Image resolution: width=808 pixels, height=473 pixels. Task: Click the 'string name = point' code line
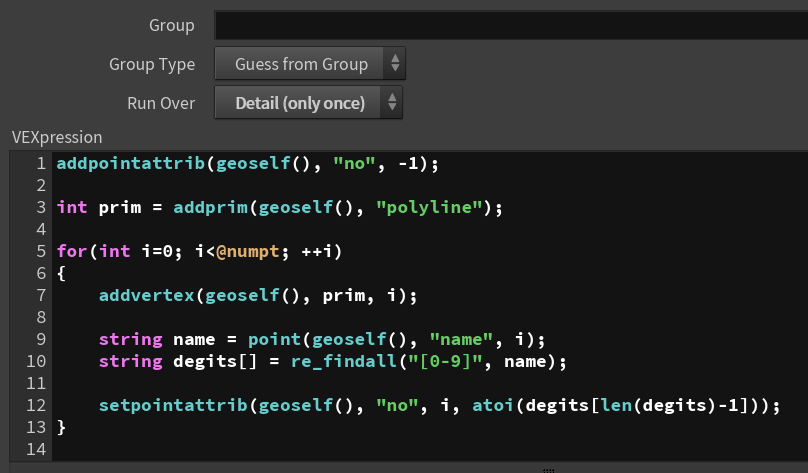coord(322,339)
